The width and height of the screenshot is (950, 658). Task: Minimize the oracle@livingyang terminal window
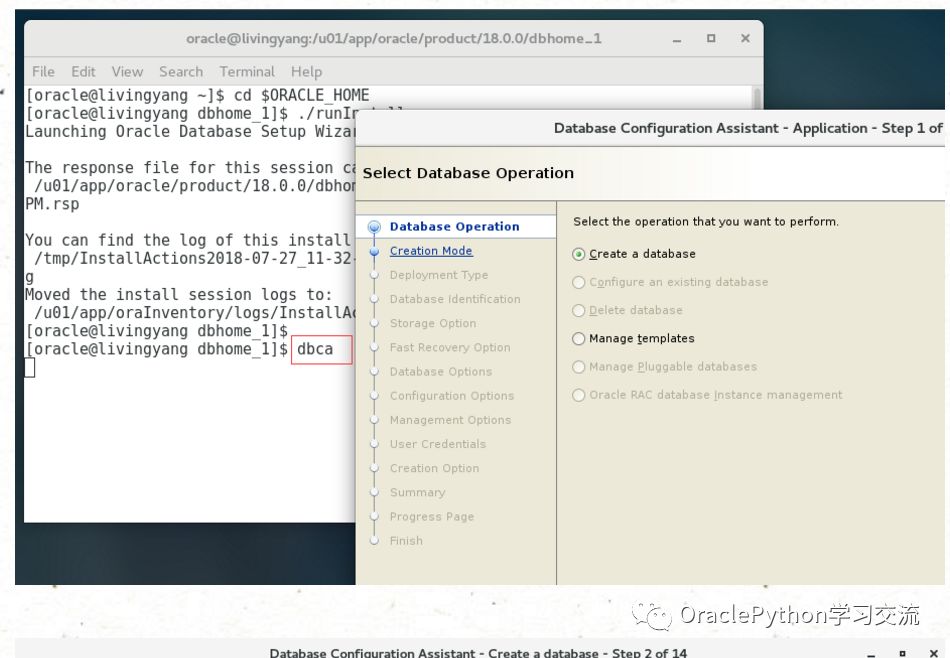(677, 39)
